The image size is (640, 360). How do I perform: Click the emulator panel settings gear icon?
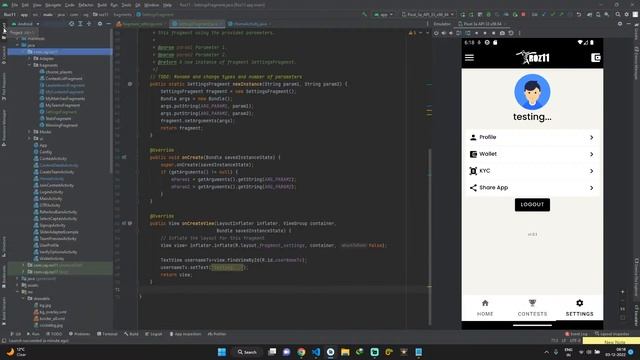coord(620,24)
